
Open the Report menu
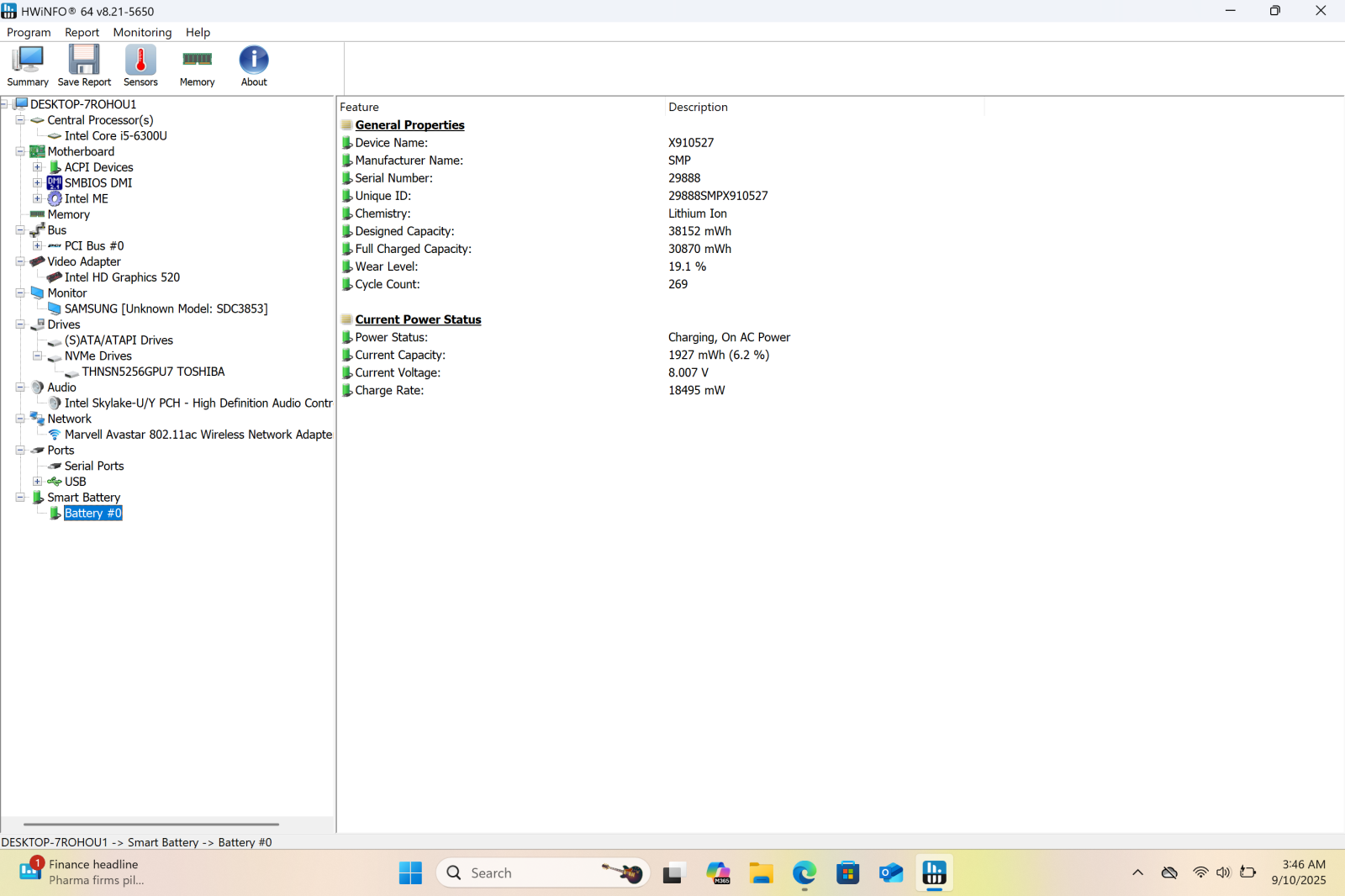82,32
